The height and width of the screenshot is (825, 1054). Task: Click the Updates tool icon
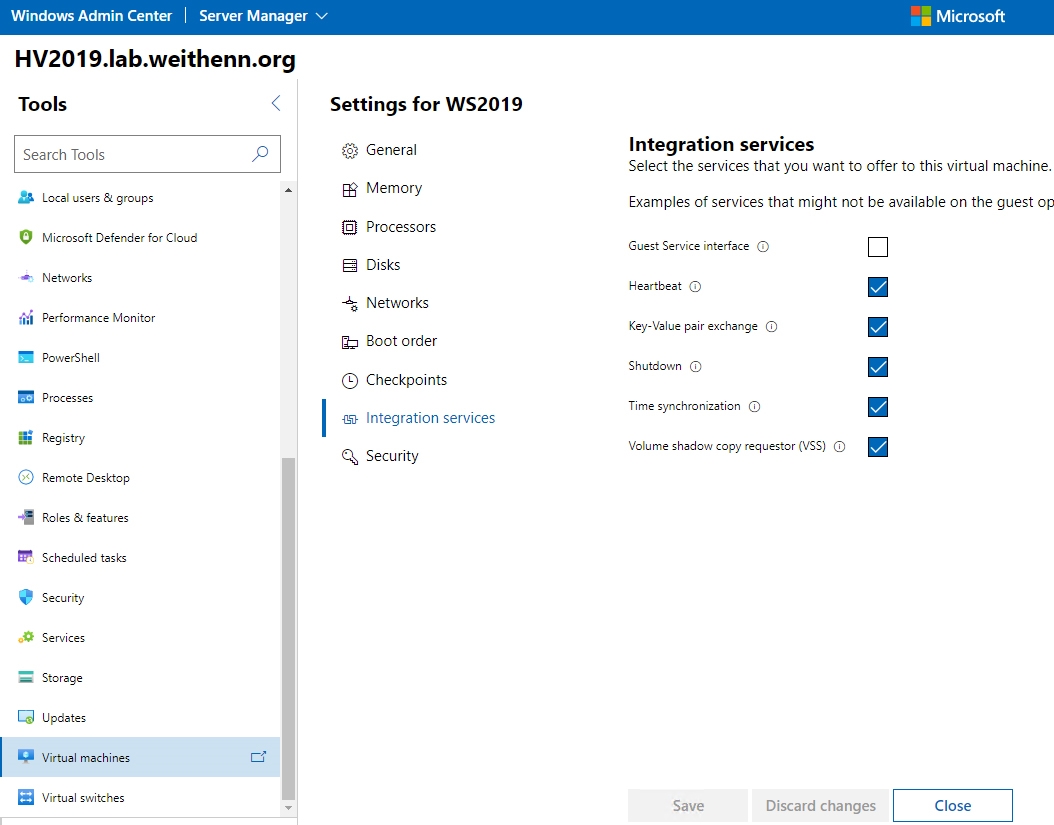point(26,717)
